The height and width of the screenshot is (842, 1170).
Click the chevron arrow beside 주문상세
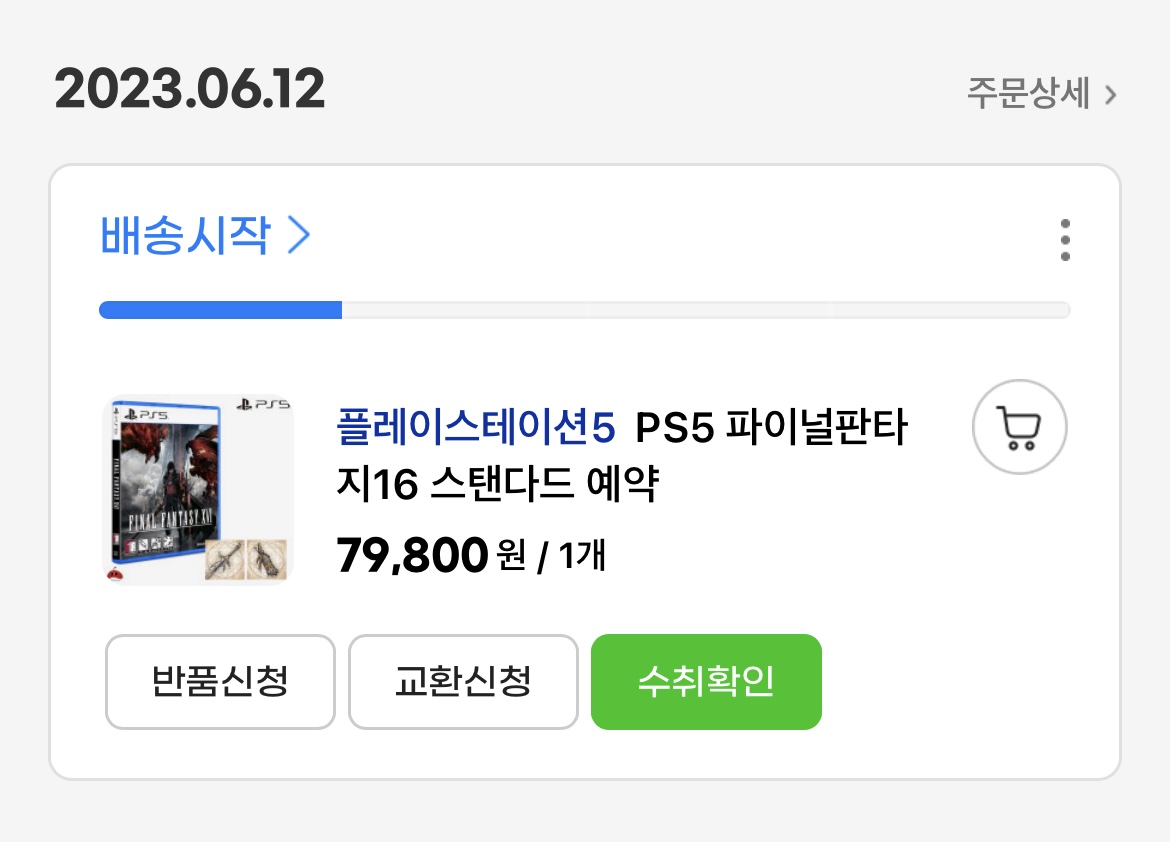click(1110, 95)
